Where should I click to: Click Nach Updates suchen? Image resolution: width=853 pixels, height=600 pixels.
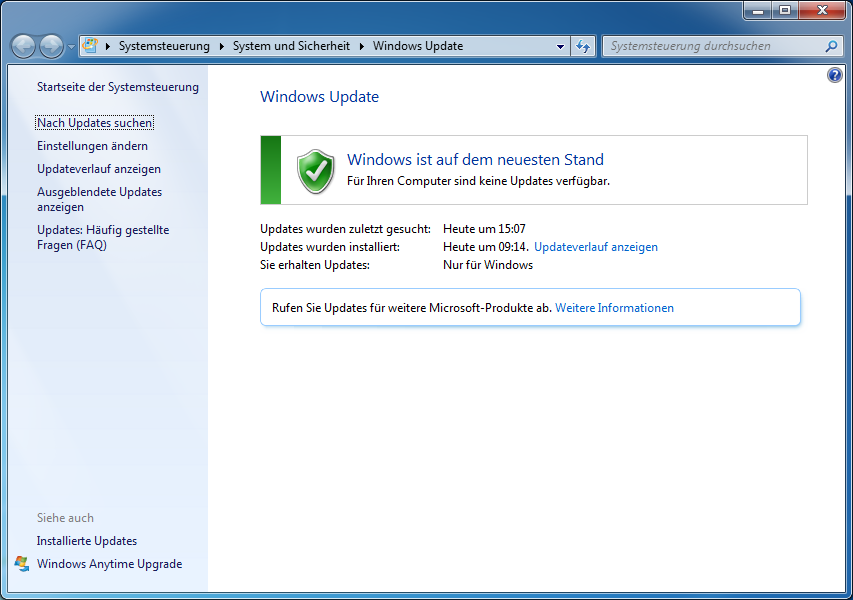(94, 123)
